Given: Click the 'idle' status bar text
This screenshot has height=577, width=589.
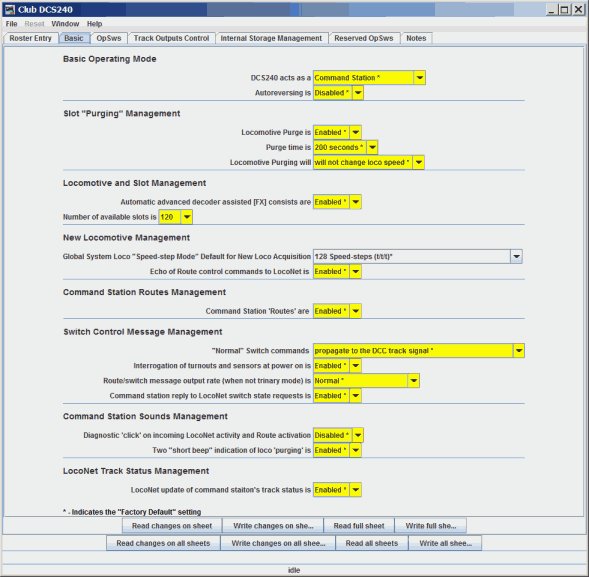Looking at the screenshot, I should pos(294,570).
